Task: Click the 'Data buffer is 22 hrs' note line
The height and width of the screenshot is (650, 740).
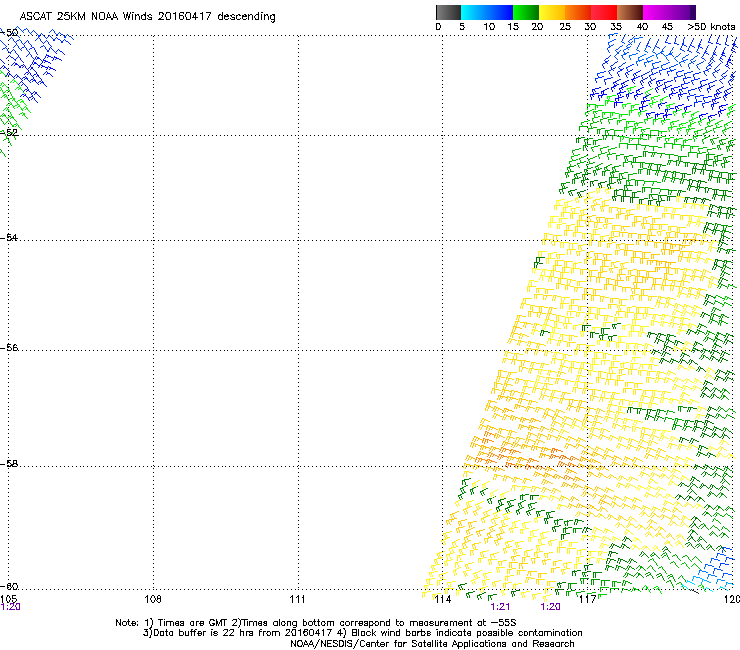Action: point(362,633)
